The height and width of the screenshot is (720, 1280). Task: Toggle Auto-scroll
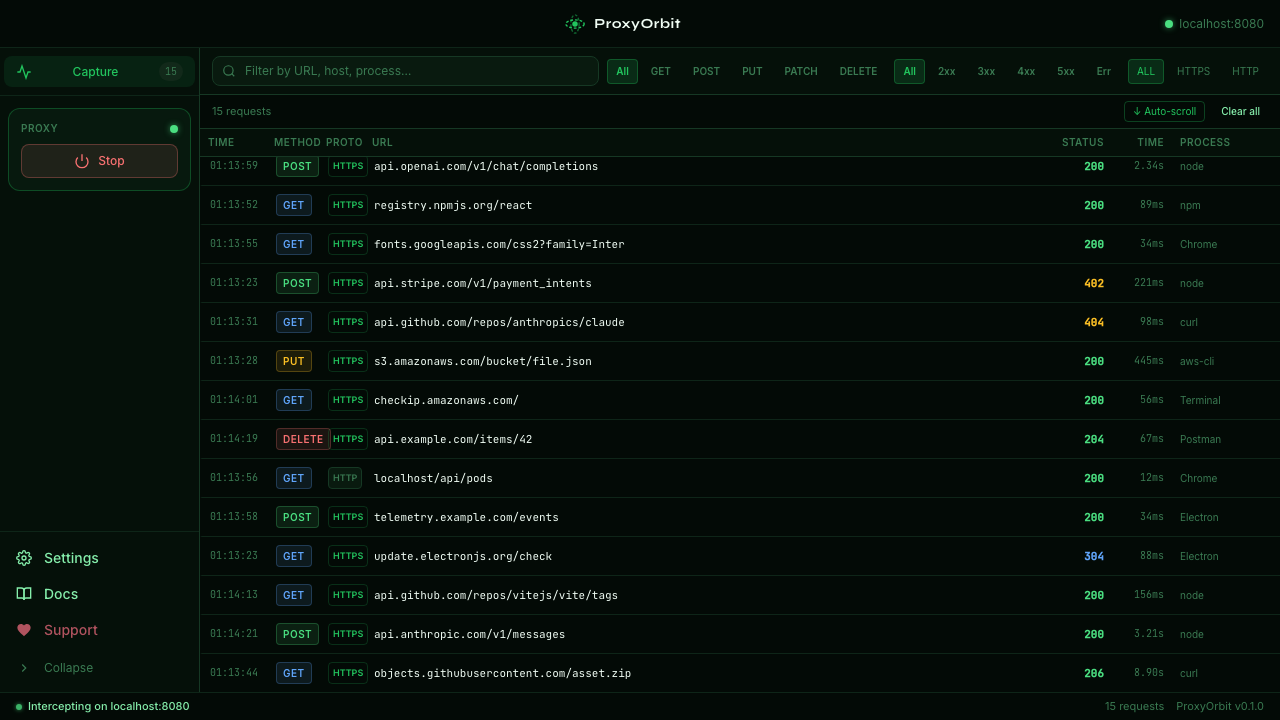pyautogui.click(x=1164, y=111)
